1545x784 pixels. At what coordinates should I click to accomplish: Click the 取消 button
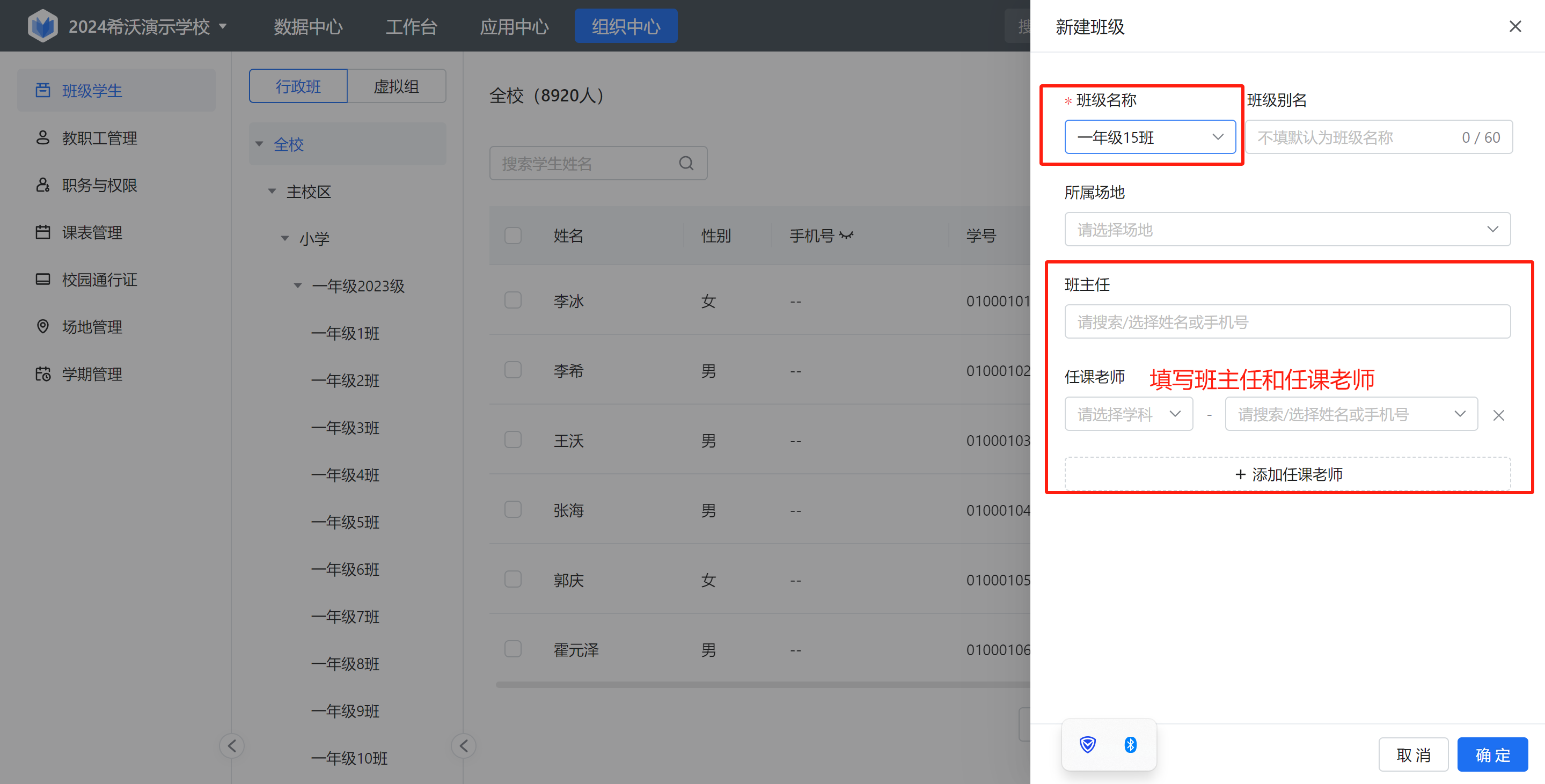[x=1413, y=754]
